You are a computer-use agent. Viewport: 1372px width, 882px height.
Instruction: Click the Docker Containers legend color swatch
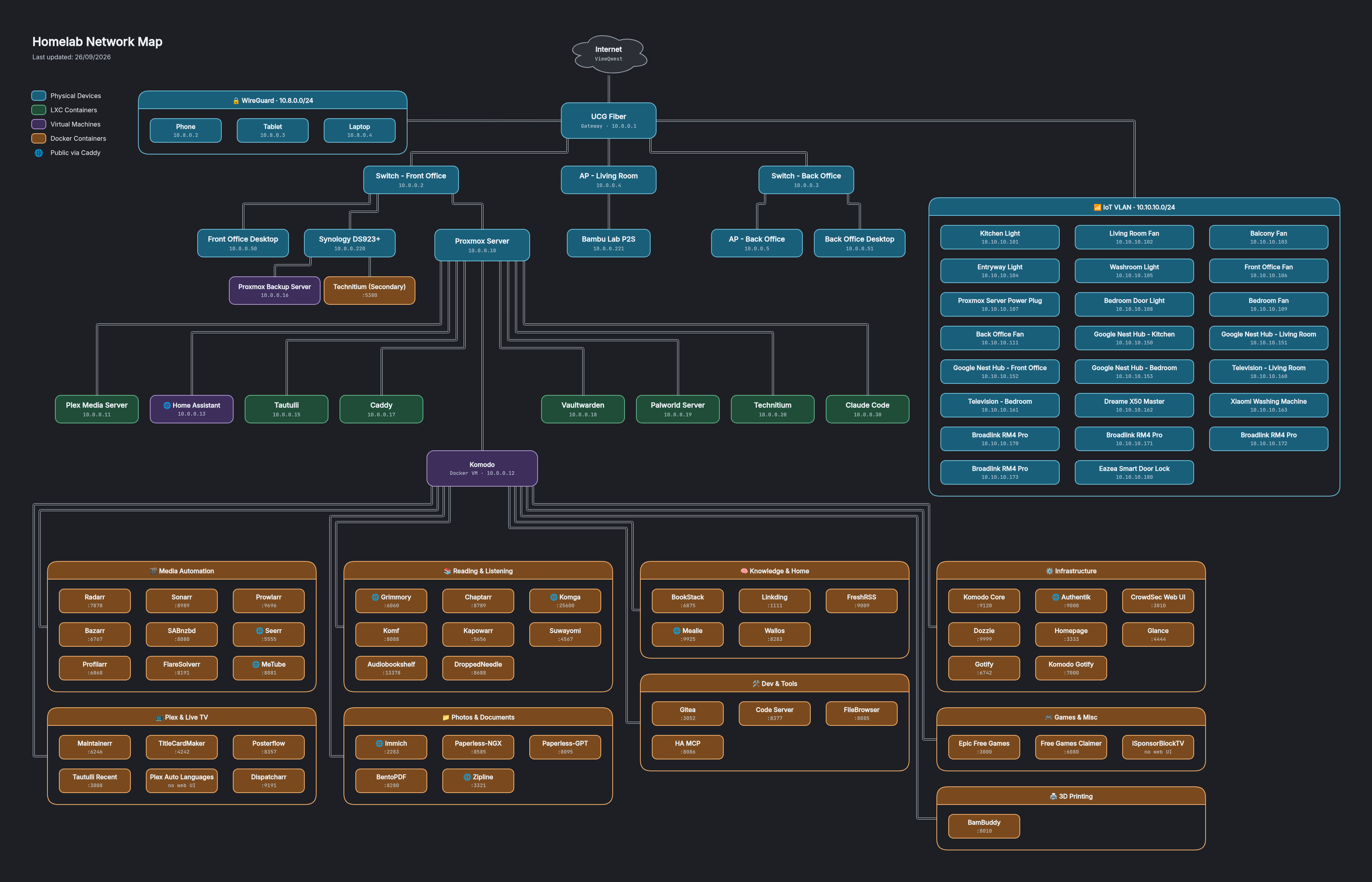[39, 139]
